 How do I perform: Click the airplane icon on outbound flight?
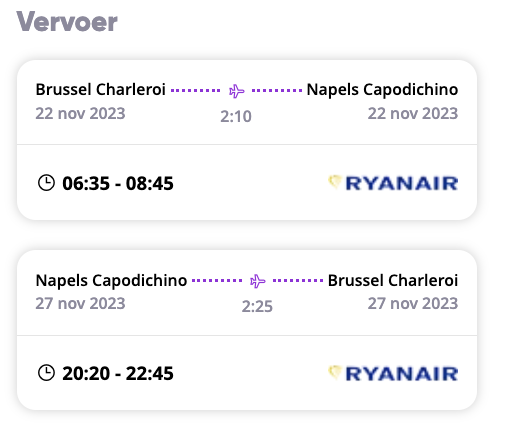(x=237, y=91)
